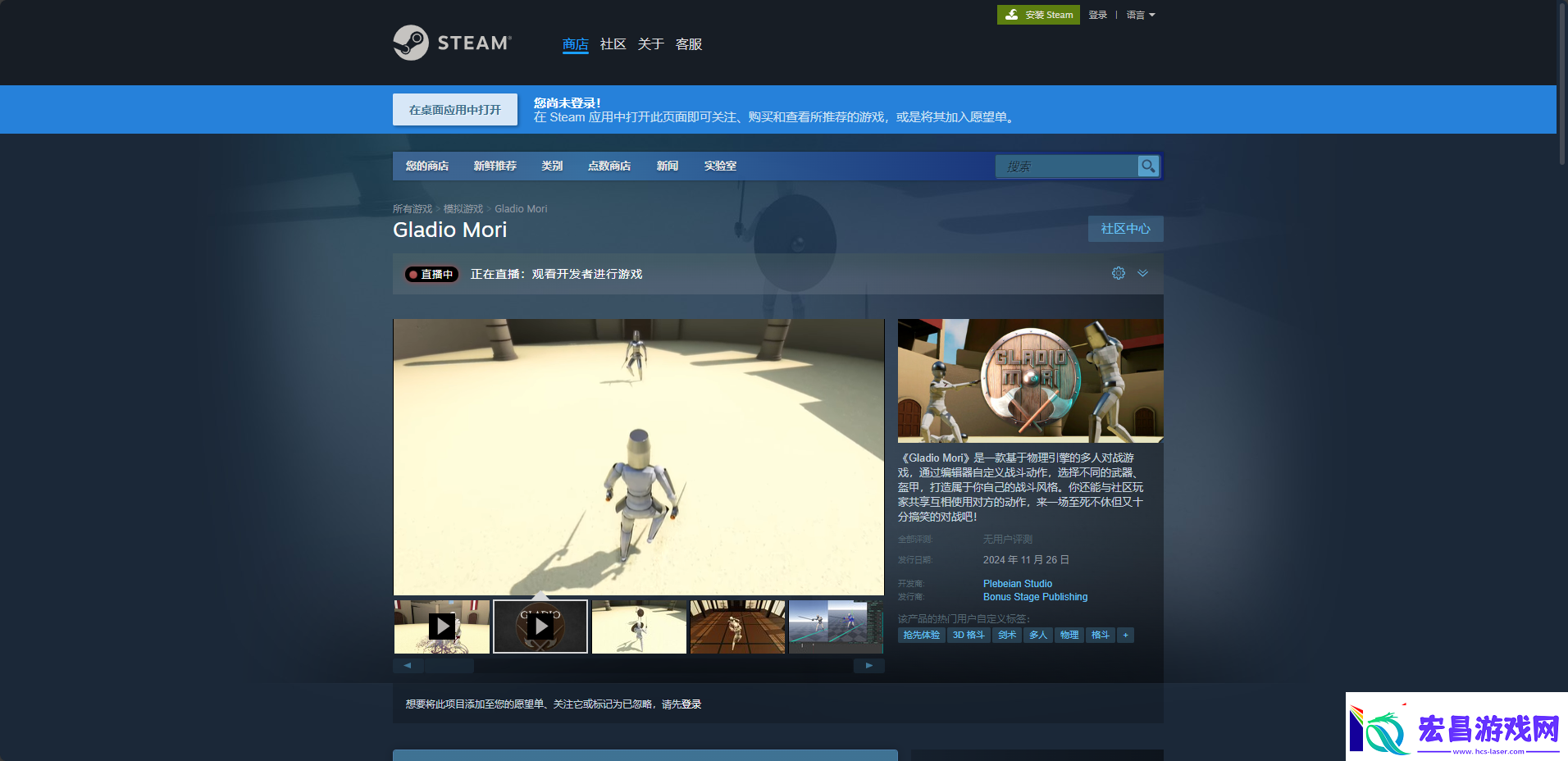This screenshot has height=761, width=1568.
Task: Click 2024 年 11 月 26 日 release date
Action: (1026, 560)
